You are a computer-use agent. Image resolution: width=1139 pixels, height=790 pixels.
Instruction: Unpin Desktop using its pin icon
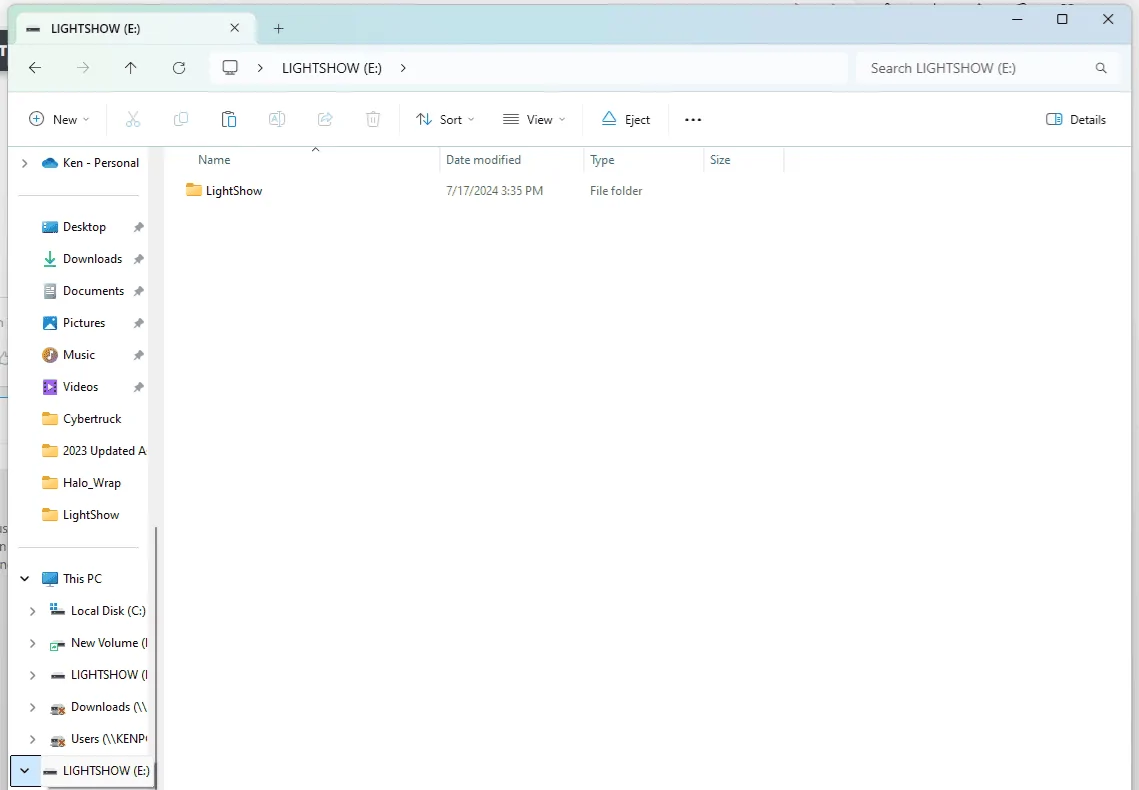139,227
